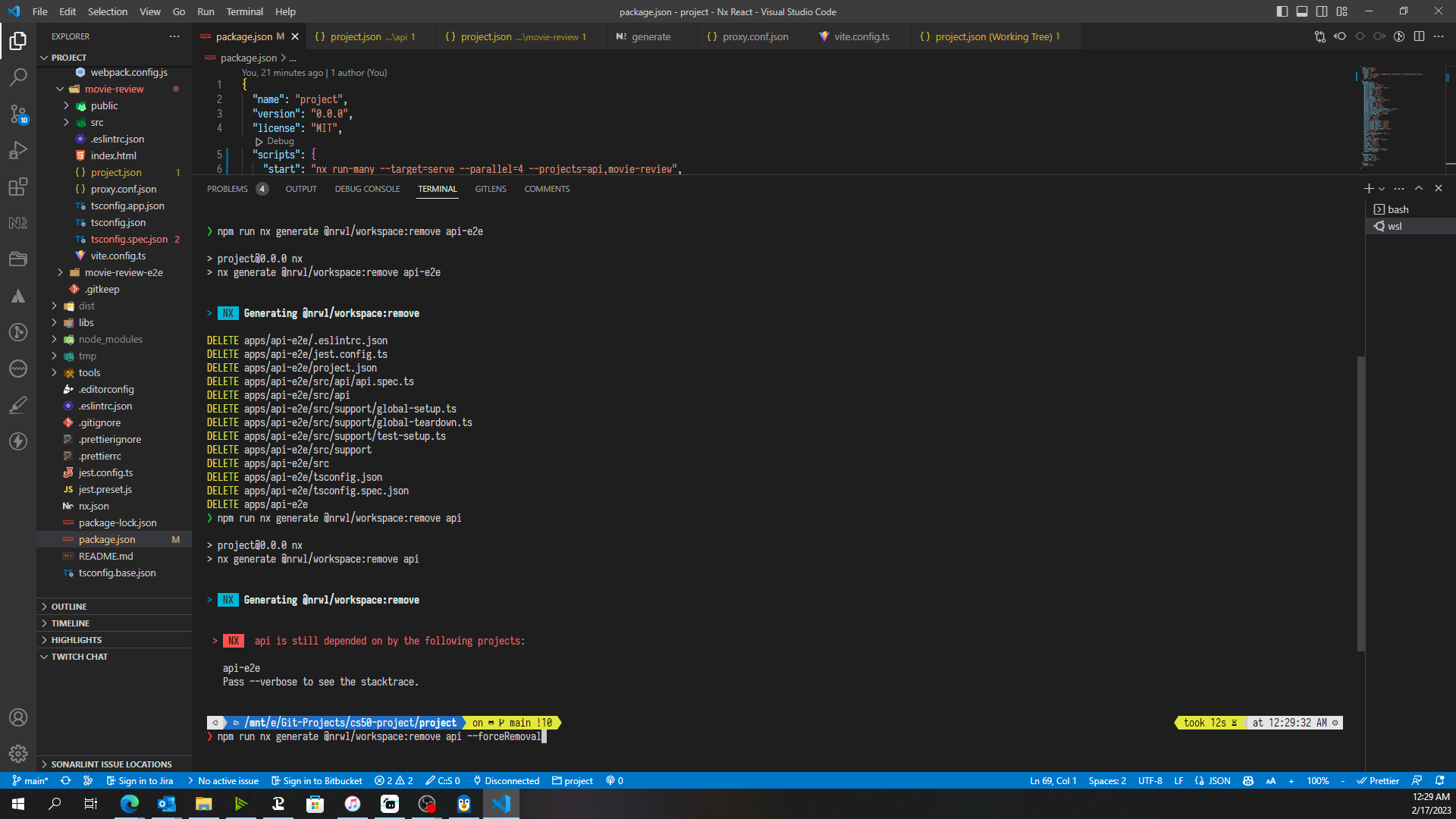Open the Terminal menu

coord(244,11)
